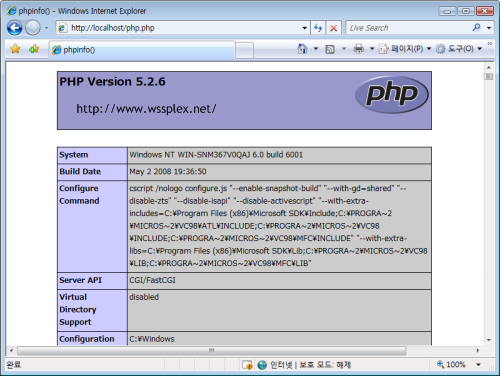Stop loading with the red X button
The width and height of the screenshot is (500, 376).
click(333, 28)
